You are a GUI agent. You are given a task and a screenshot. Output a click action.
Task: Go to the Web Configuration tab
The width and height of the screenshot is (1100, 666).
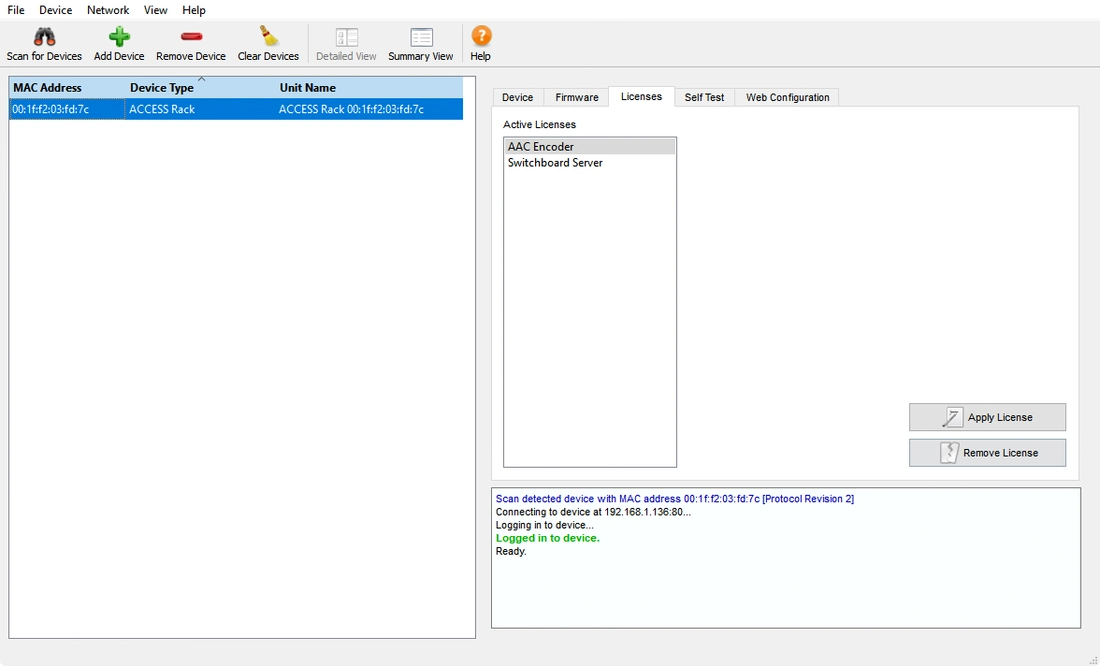787,98
